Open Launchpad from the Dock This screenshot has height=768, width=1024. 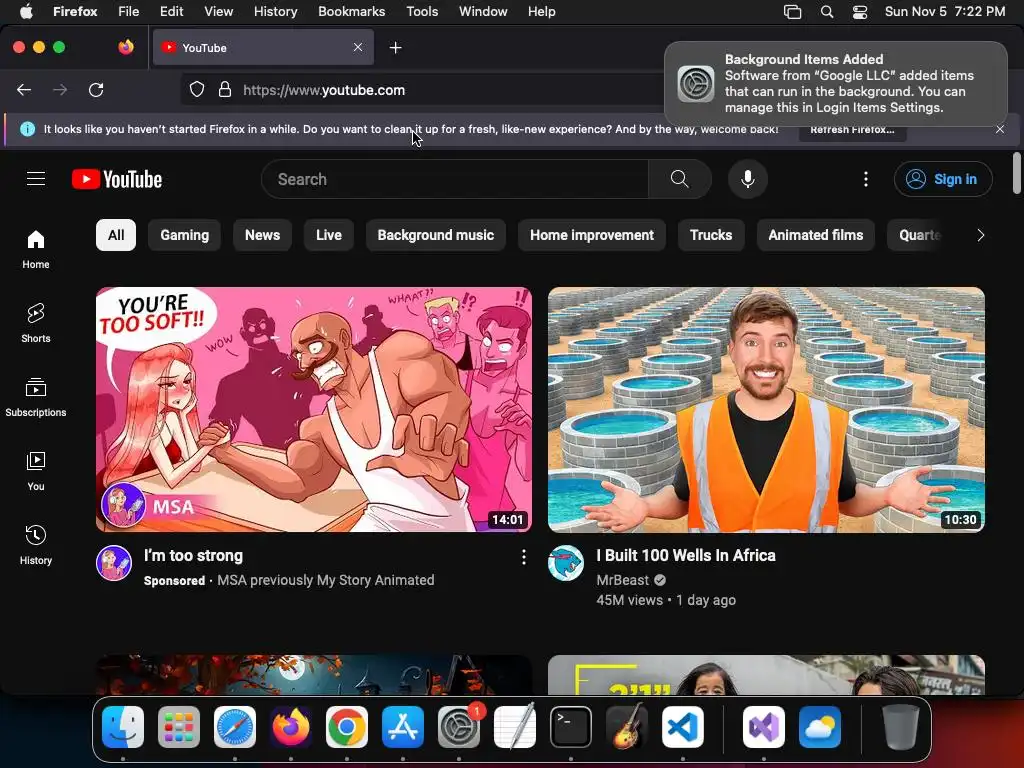(179, 727)
